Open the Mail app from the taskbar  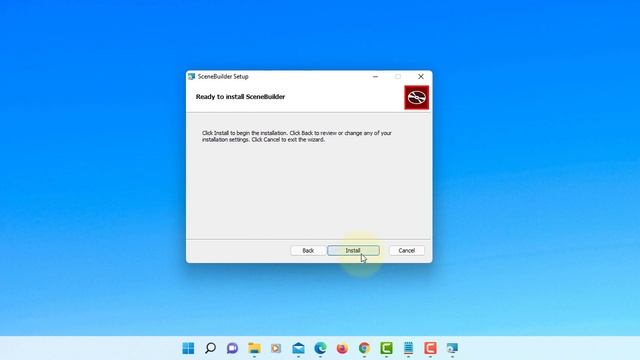point(298,348)
